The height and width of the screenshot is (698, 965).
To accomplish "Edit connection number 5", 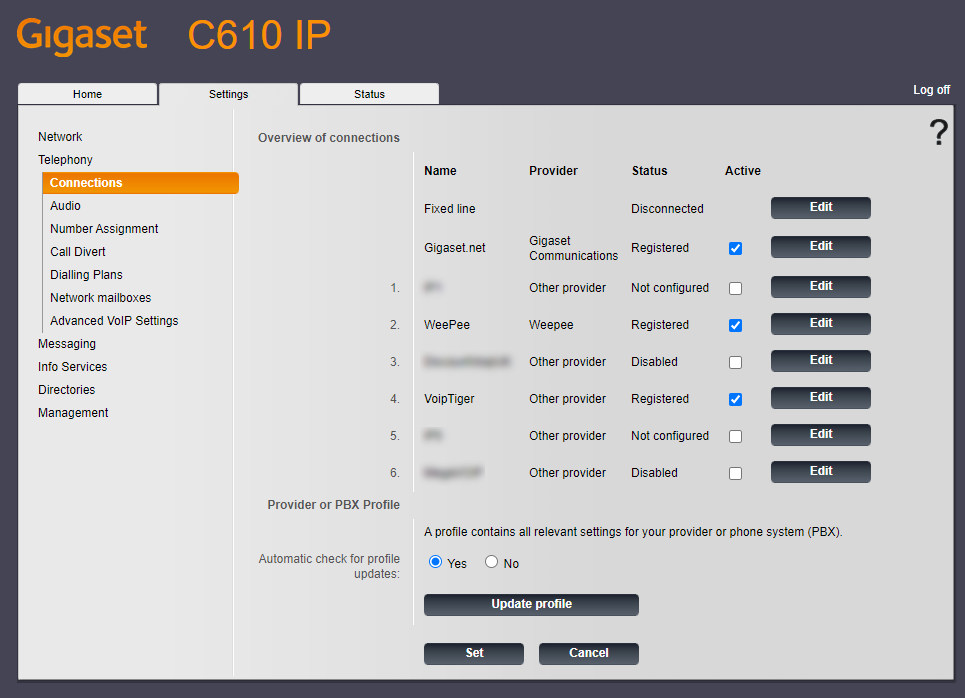I will pos(820,434).
